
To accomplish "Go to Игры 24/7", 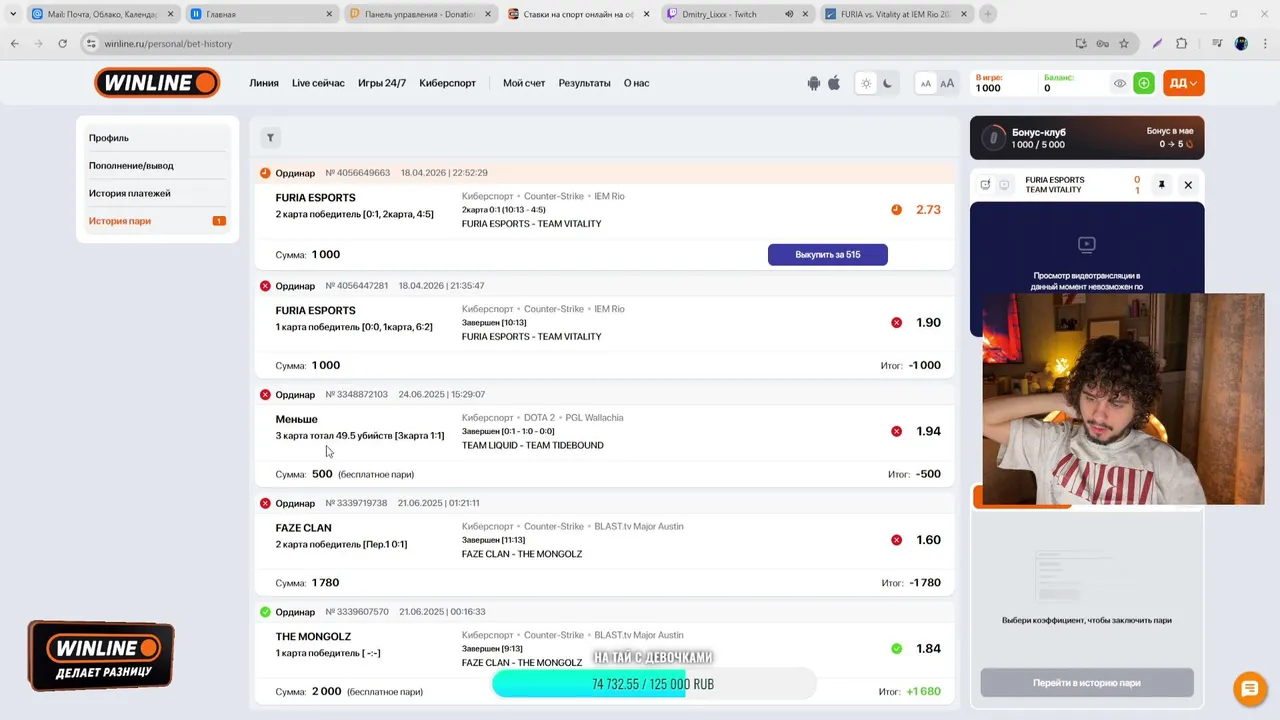I will coord(382,83).
